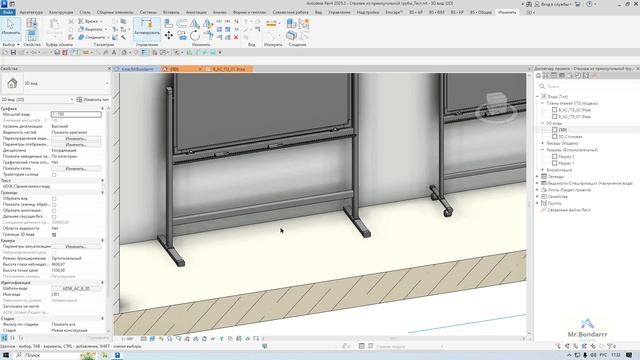The height and width of the screenshot is (360, 640).
Task: Switch to the Конструкция ribbon tab
Action: [61, 12]
